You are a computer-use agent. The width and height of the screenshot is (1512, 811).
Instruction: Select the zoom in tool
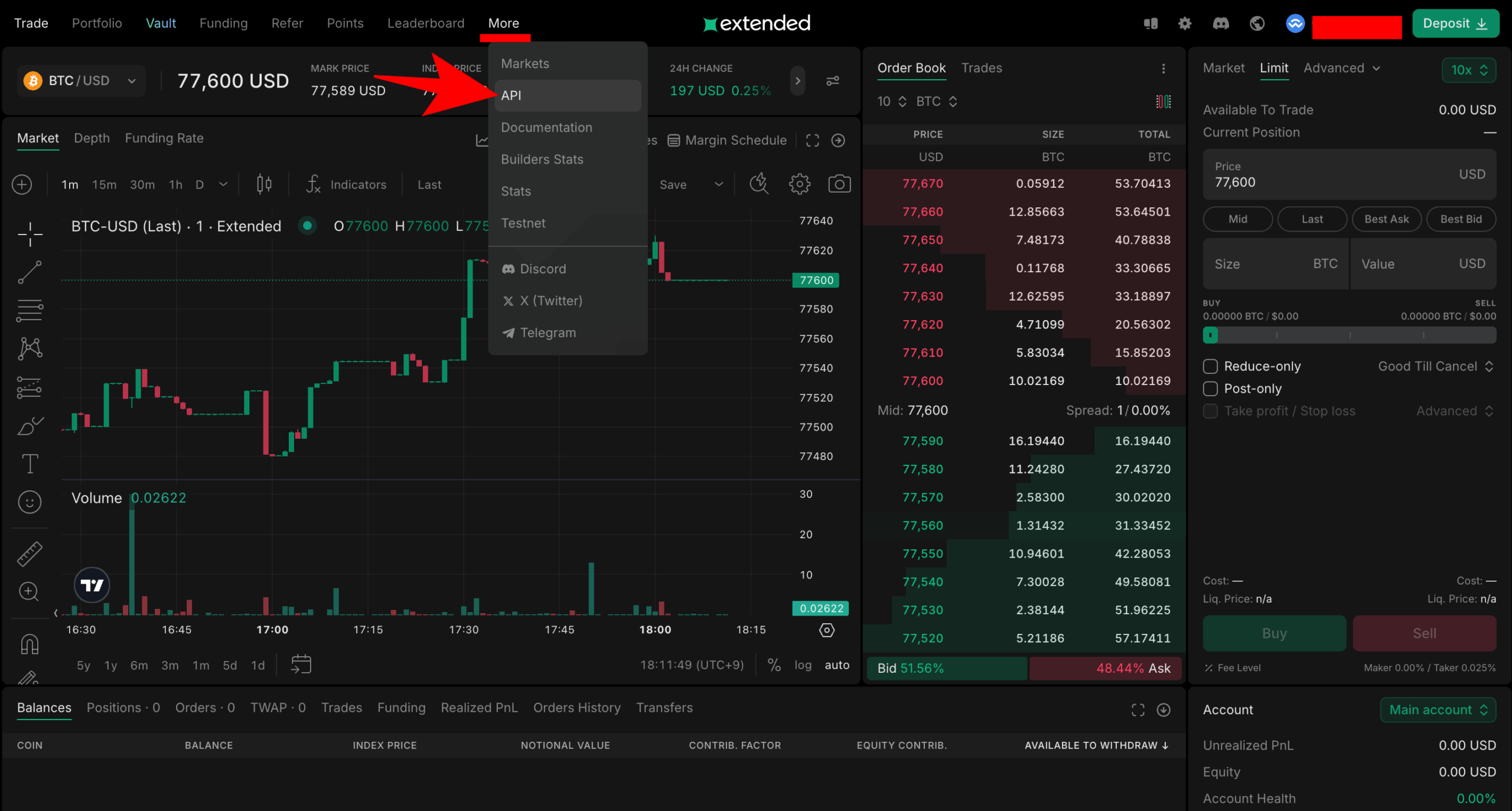pos(30,591)
